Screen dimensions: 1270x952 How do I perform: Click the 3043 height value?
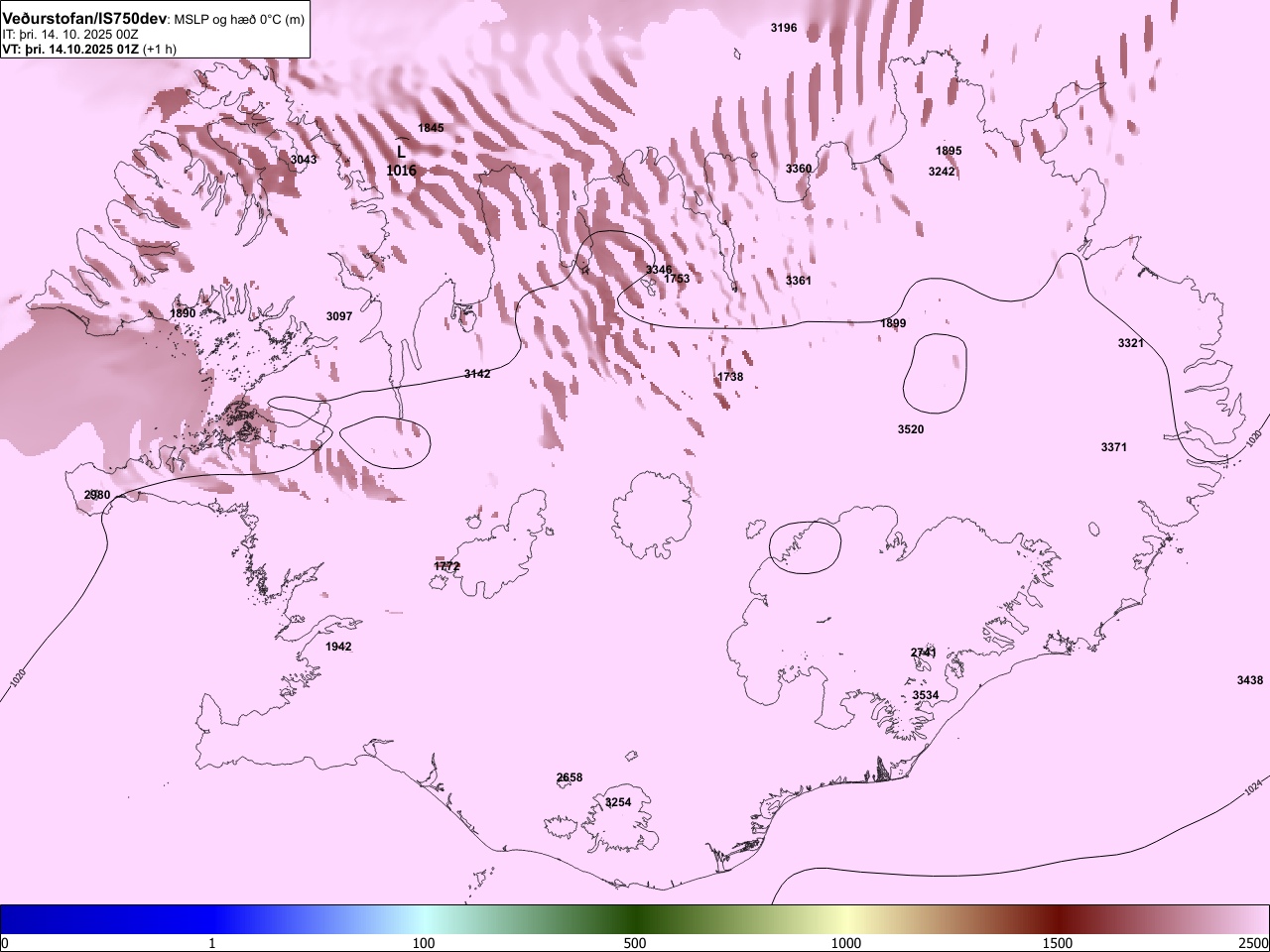(x=304, y=160)
